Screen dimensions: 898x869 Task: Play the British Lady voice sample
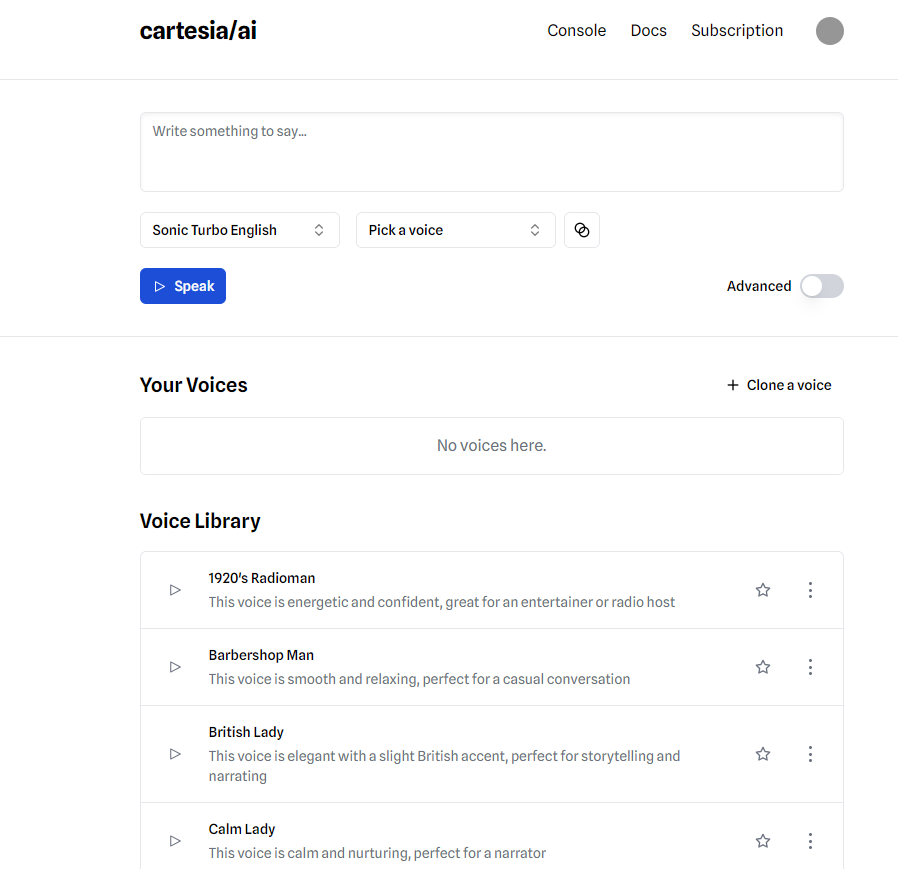coord(175,754)
